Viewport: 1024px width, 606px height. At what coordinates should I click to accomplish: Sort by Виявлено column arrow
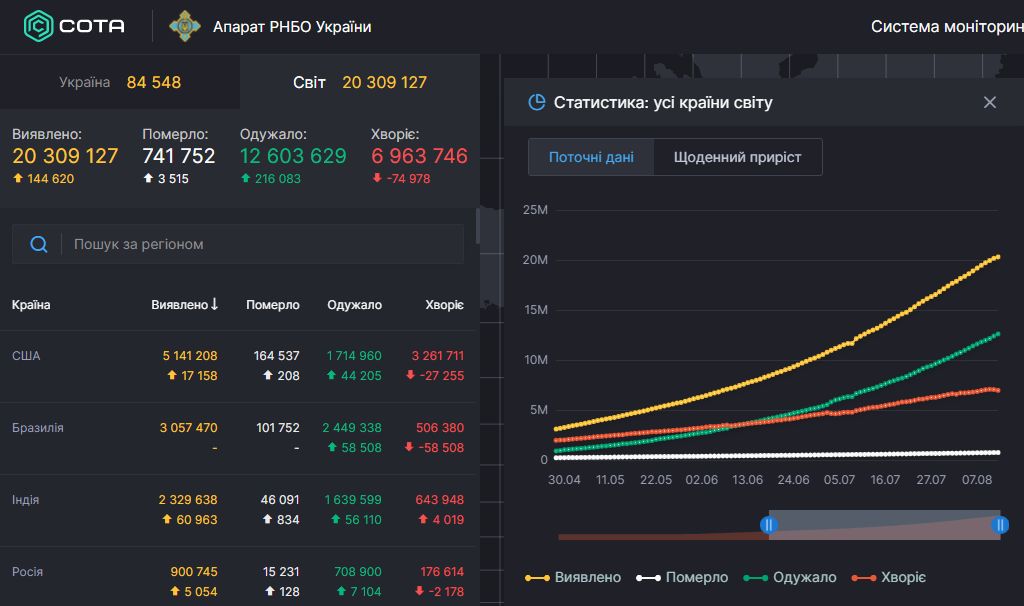[214, 304]
